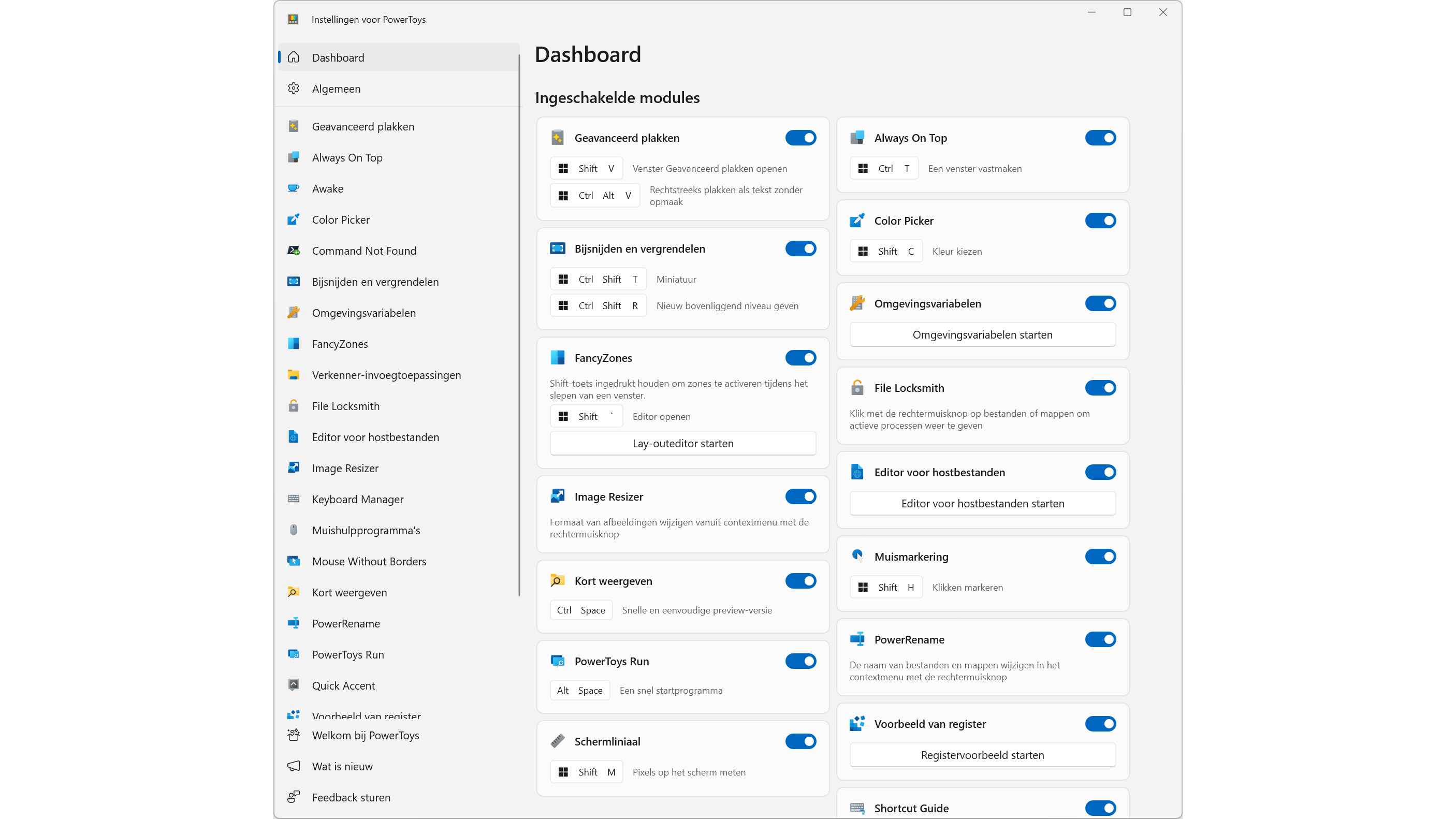Click the File Locksmith padlock icon in sidebar
This screenshot has height=819, width=1456.
pos(294,405)
